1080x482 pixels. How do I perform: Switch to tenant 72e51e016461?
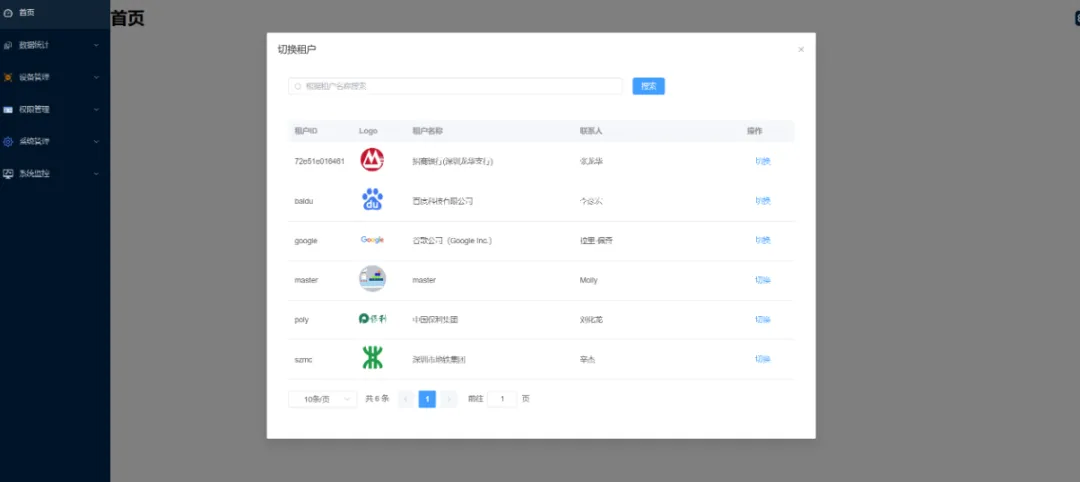pyautogui.click(x=762, y=161)
